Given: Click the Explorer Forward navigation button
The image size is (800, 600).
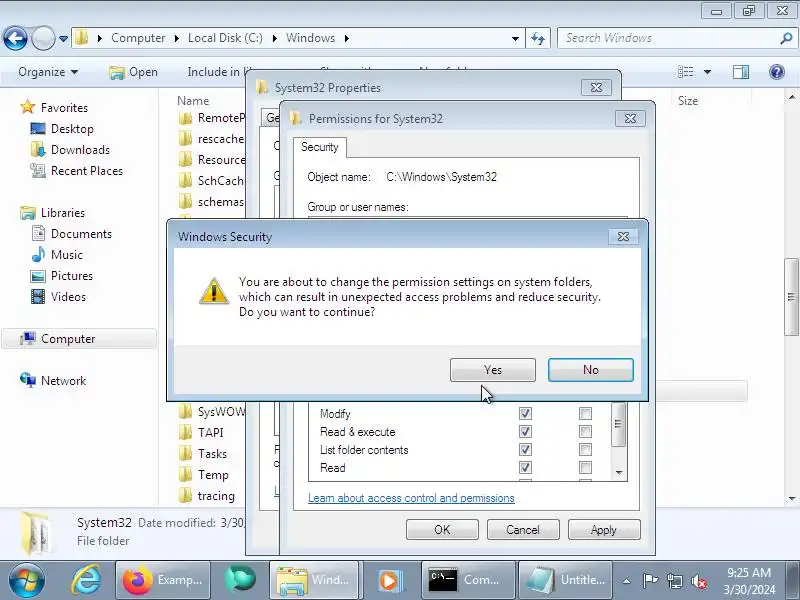Looking at the screenshot, I should tap(43, 38).
